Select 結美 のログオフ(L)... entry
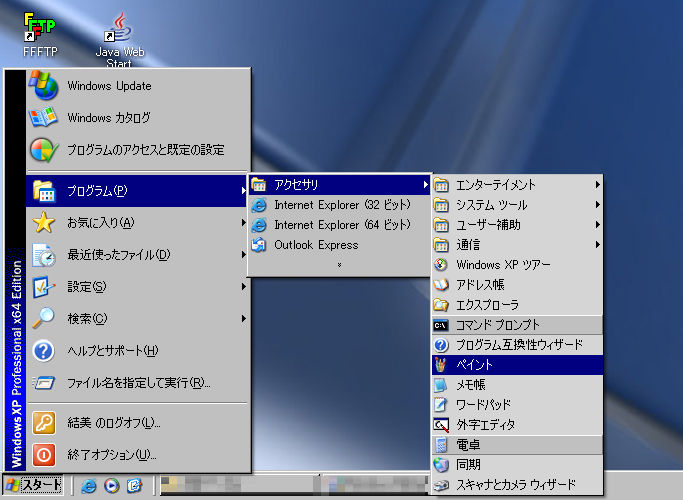The height and width of the screenshot is (500, 683). tap(139, 423)
